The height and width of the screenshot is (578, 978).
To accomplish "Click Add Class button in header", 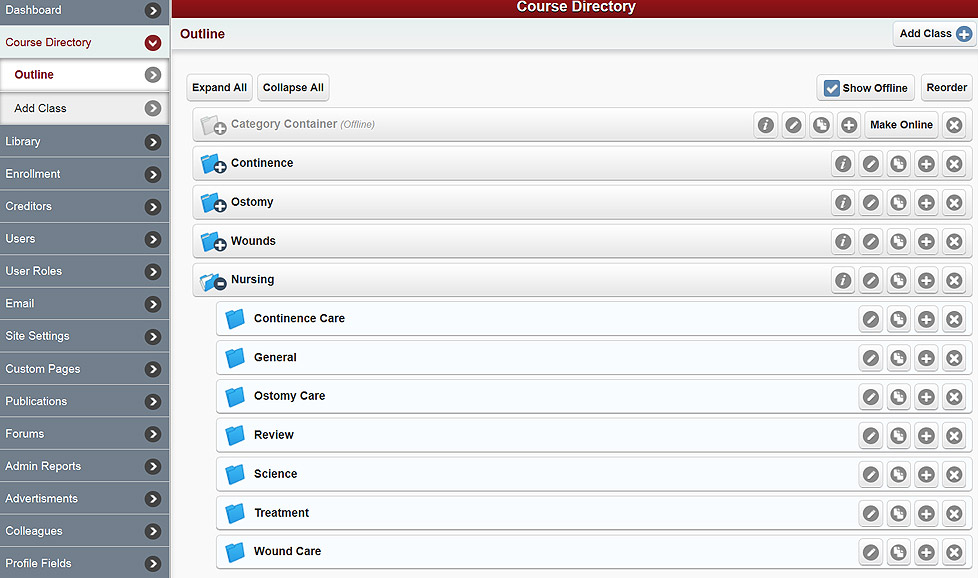I will click(x=934, y=34).
